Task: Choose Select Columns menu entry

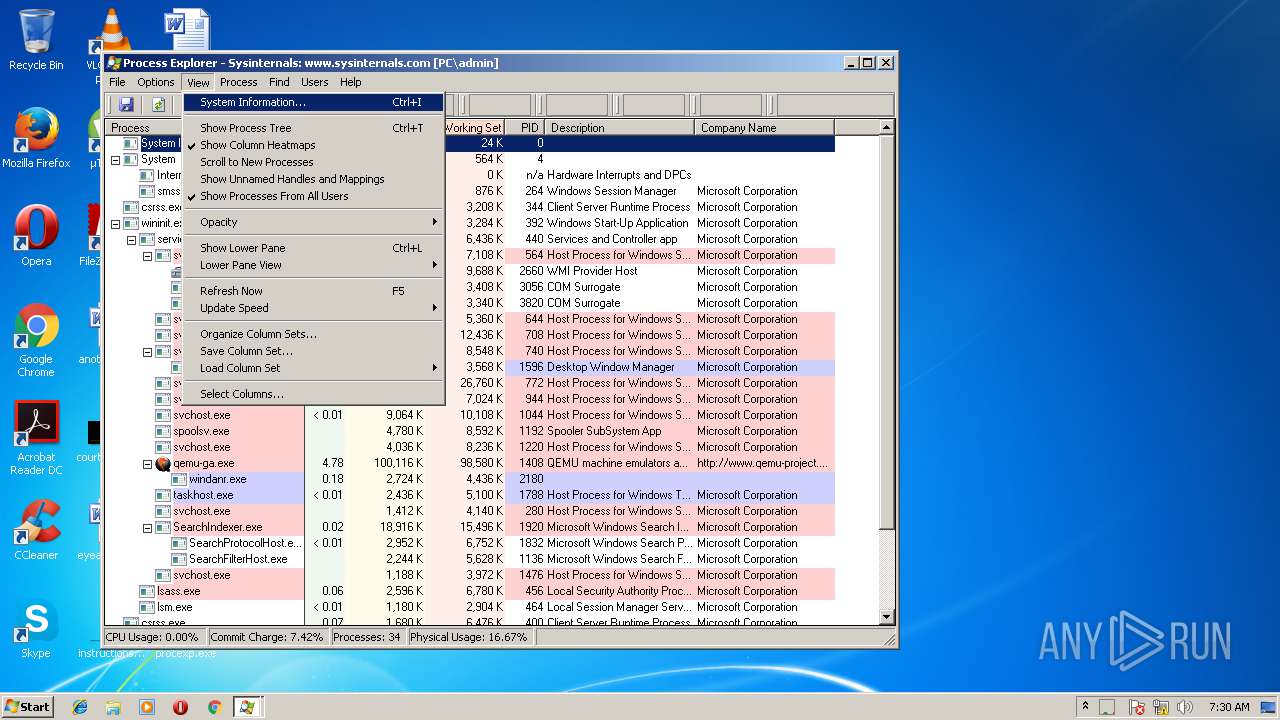Action: [x=314, y=394]
